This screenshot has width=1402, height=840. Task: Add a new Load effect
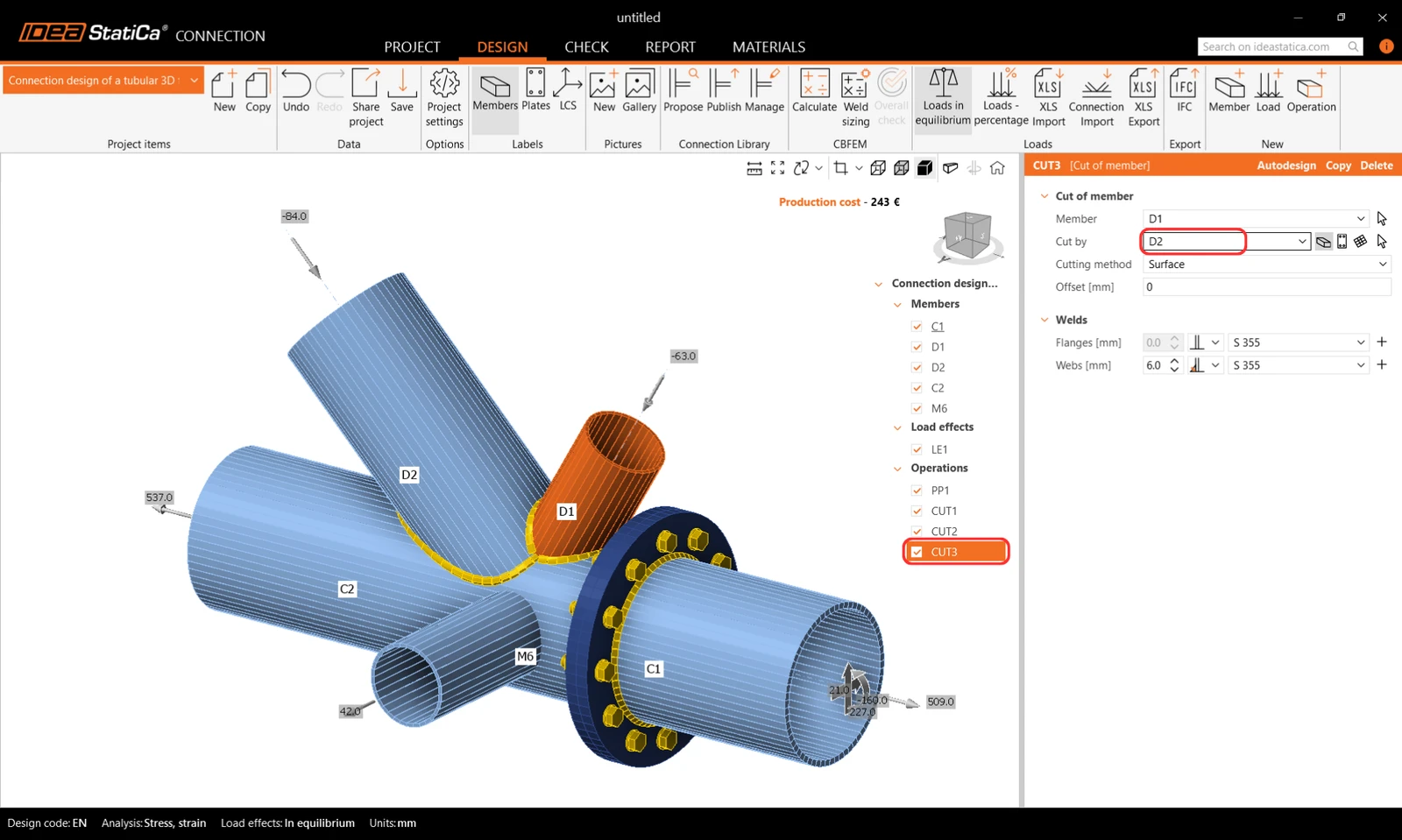1268,91
